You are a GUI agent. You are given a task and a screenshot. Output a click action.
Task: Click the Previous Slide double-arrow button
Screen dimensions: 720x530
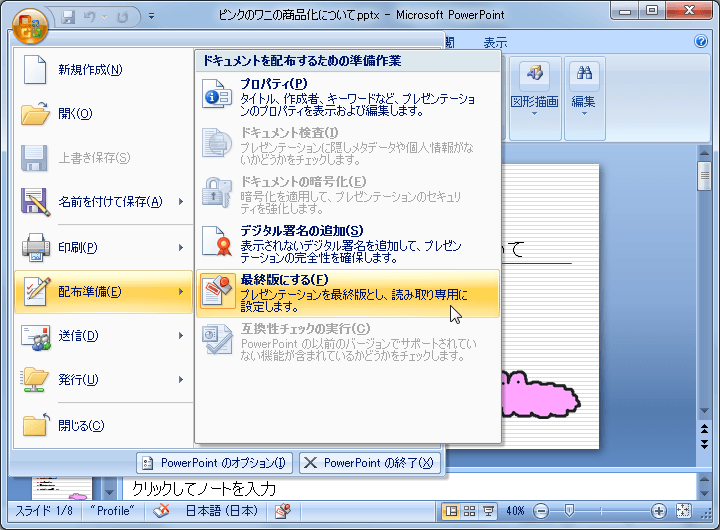coord(704,429)
